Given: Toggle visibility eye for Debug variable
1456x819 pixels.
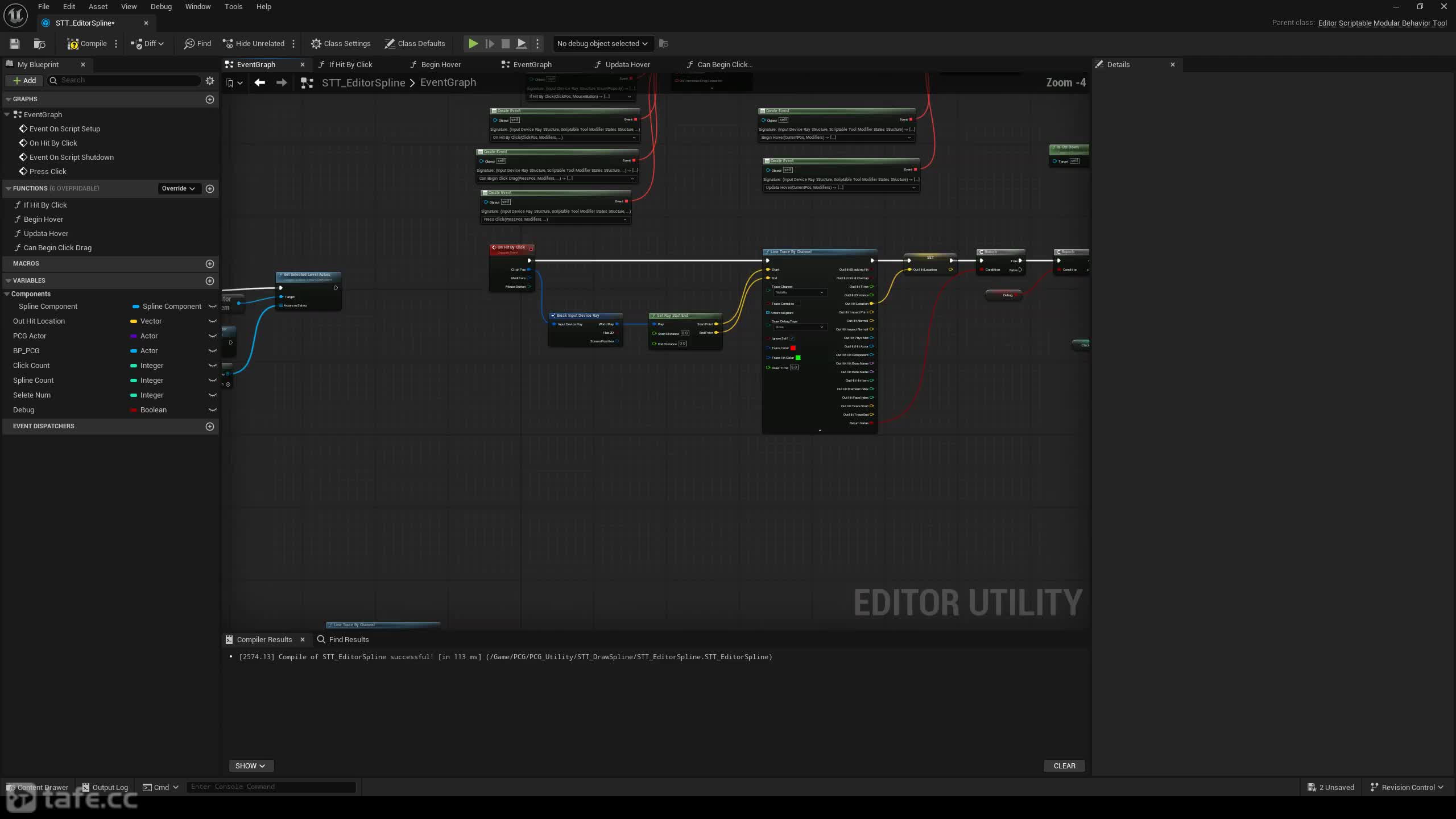Looking at the screenshot, I should click(x=213, y=410).
